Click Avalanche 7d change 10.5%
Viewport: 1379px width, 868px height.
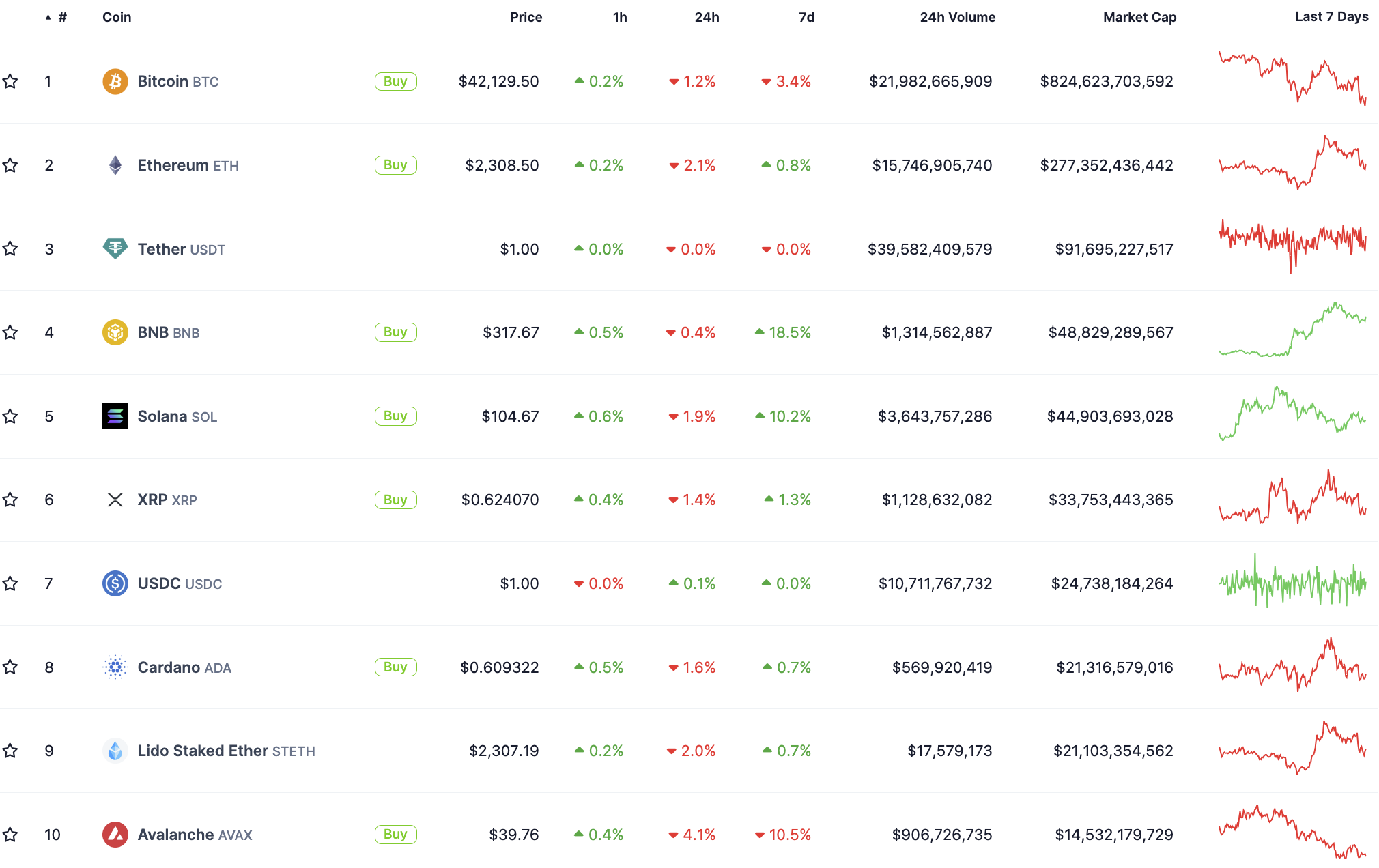(783, 835)
